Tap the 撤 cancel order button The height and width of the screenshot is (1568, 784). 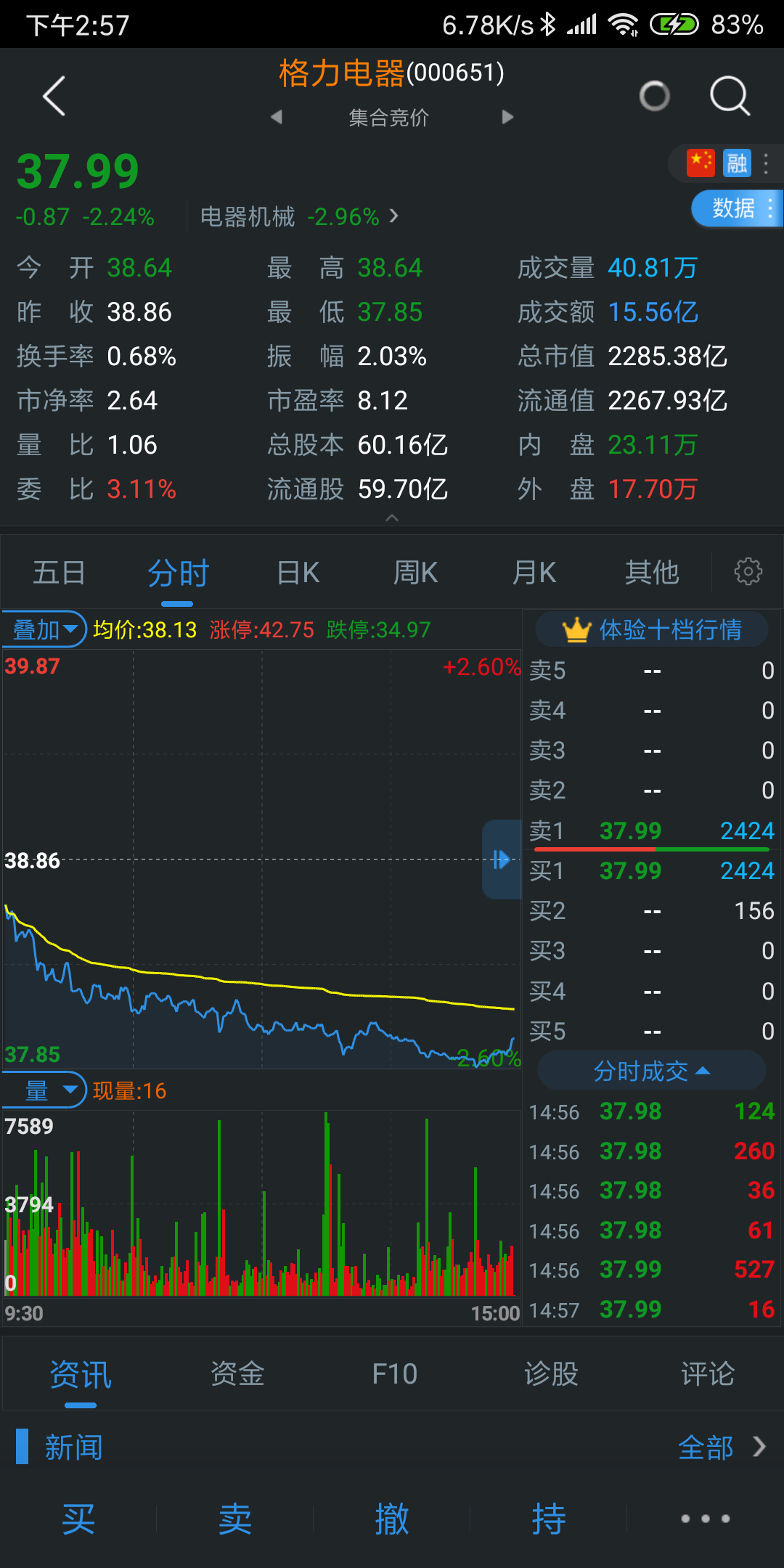click(392, 1519)
